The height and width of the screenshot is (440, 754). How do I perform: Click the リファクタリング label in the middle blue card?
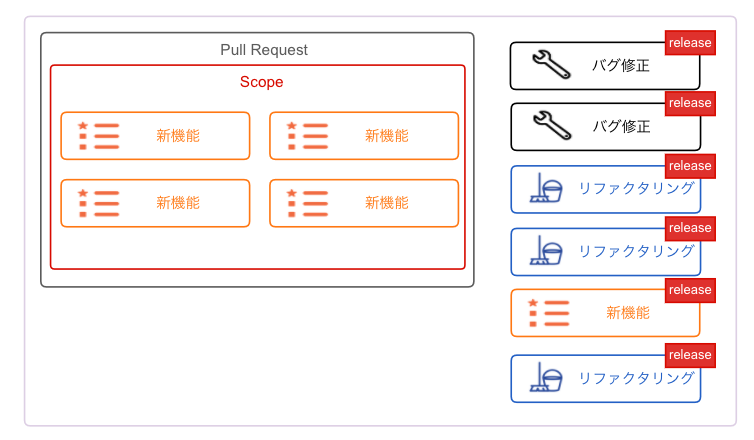[x=637, y=251]
